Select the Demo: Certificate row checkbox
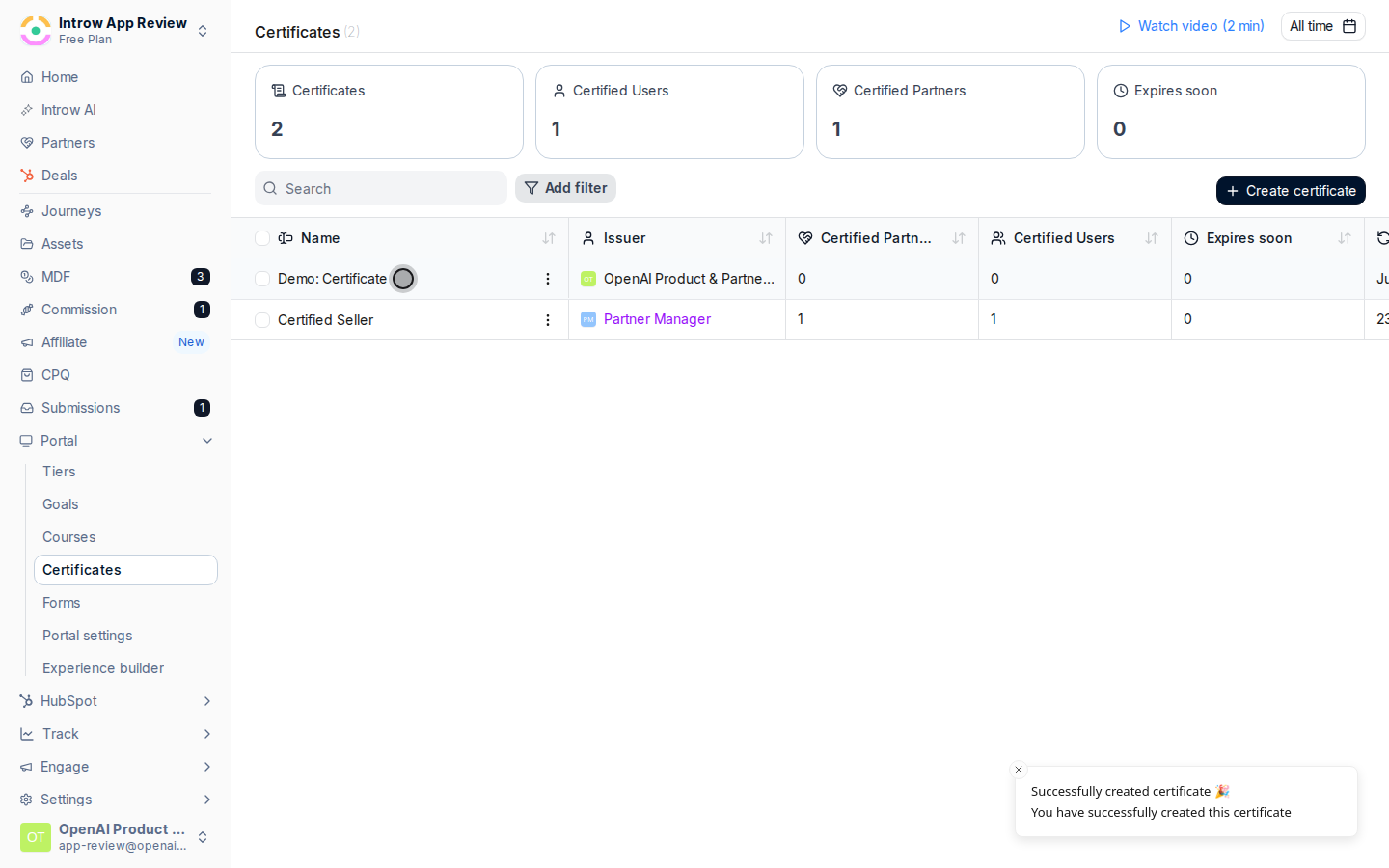This screenshot has height=868, width=1389. (x=262, y=279)
